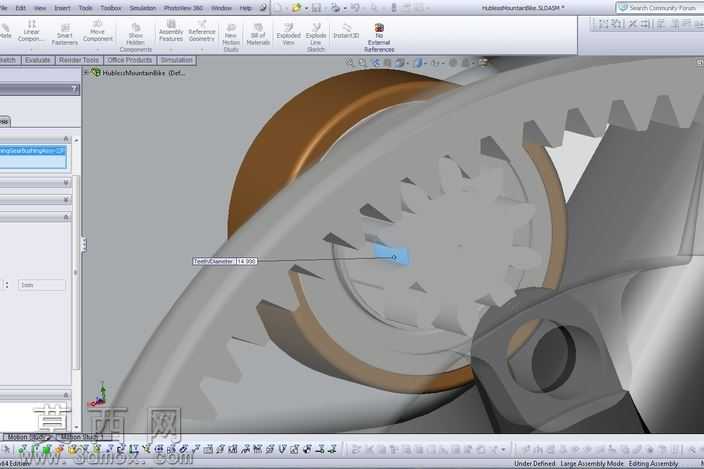Image resolution: width=704 pixels, height=469 pixels.
Task: Open the Help menu
Action: click(246, 8)
